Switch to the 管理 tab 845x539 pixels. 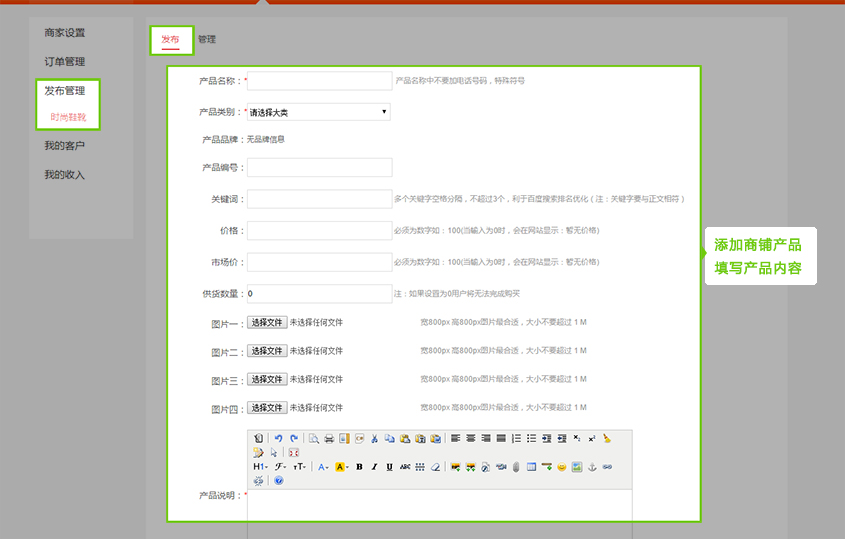[x=206, y=40]
